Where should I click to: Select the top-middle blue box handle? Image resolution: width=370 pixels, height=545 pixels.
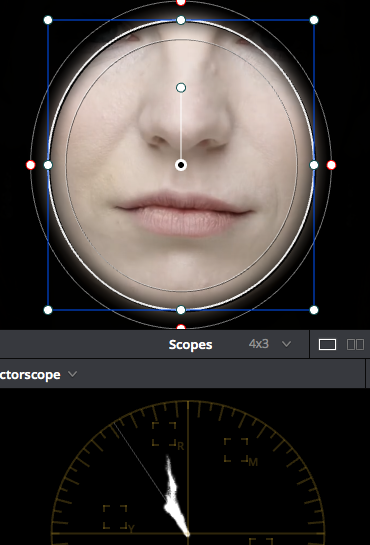(181, 20)
